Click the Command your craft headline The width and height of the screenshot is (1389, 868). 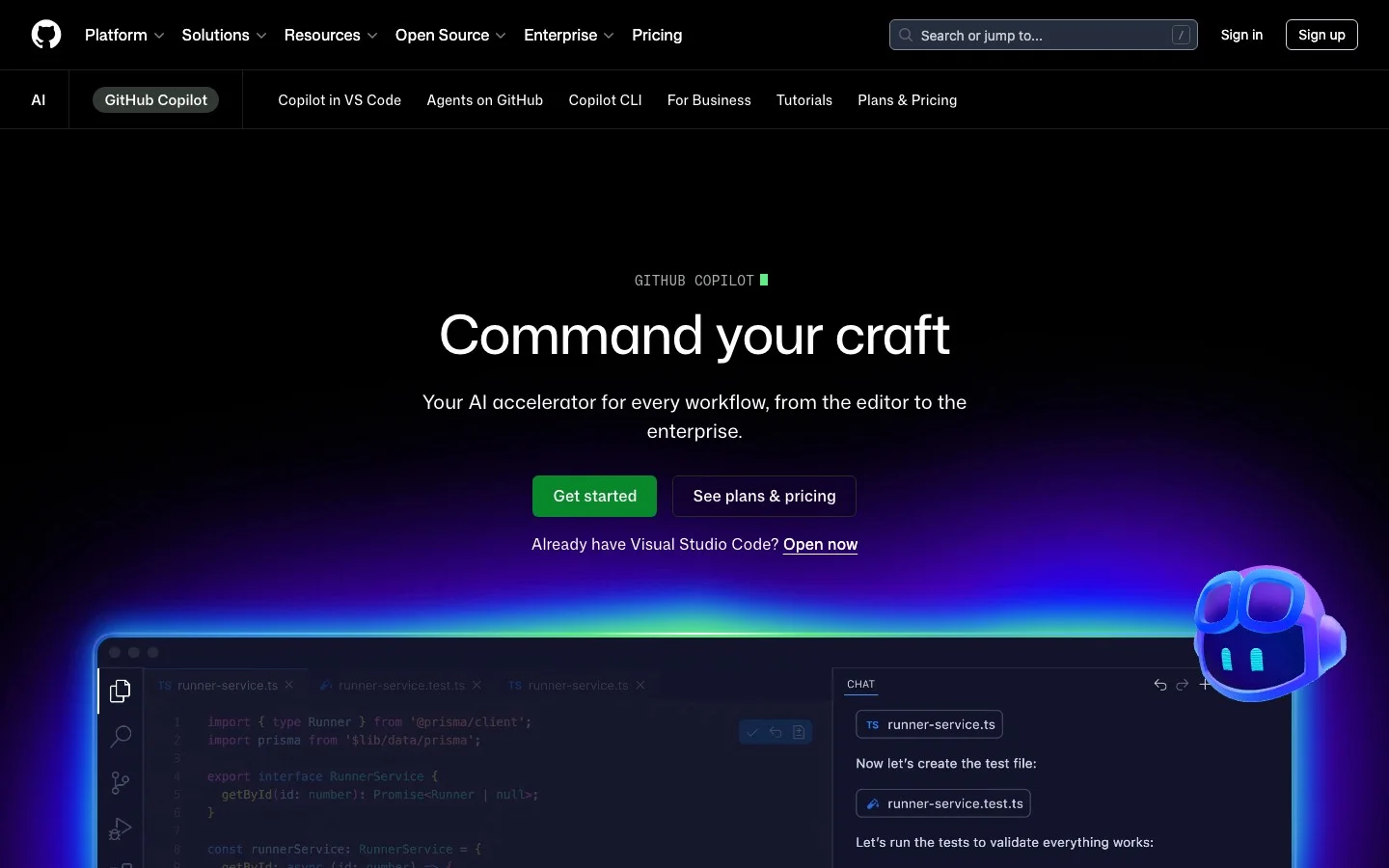(x=694, y=335)
